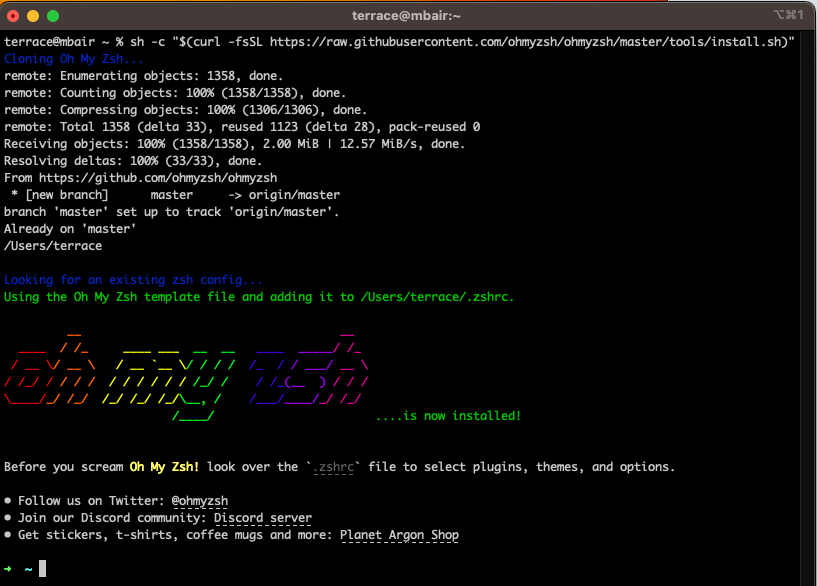817x586 pixels.
Task: Click the green arrow prompt symbol
Action: click(x=8, y=569)
